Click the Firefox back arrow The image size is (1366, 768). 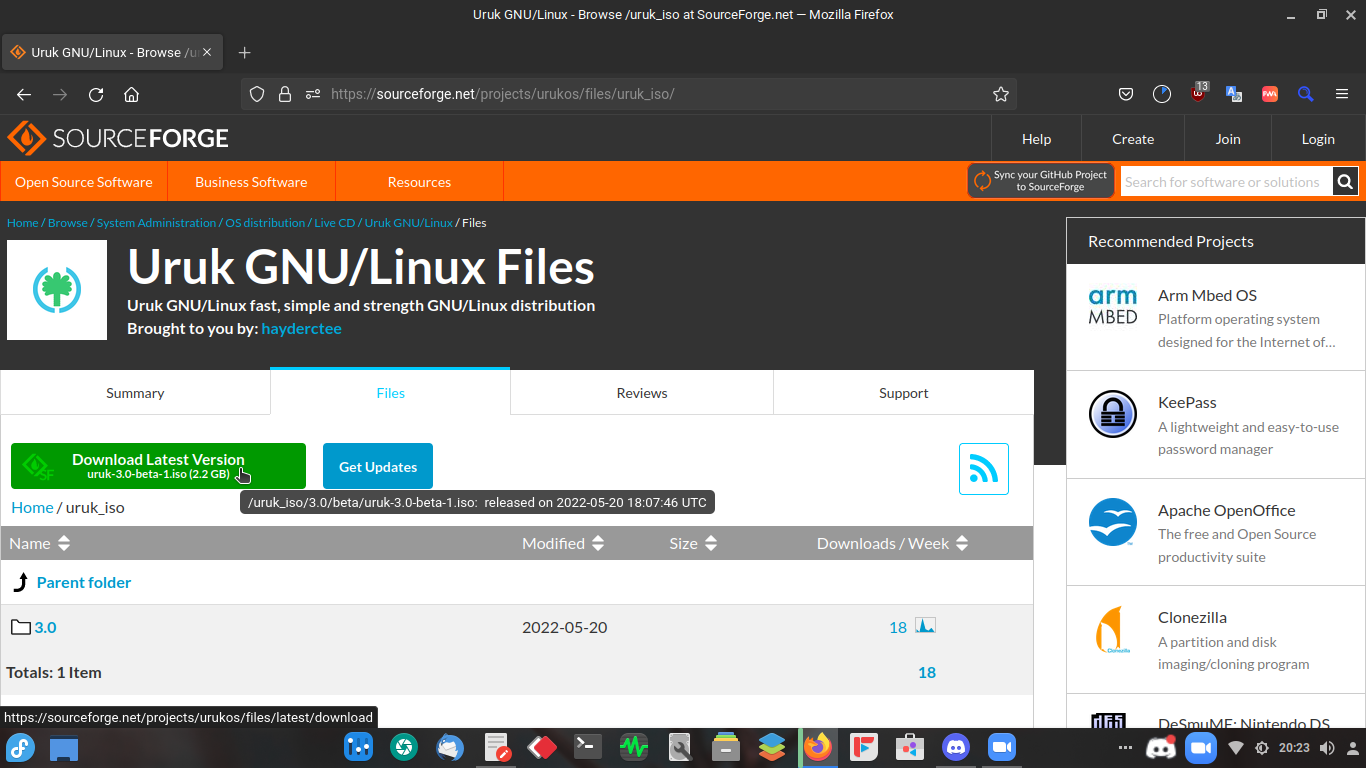(x=24, y=94)
